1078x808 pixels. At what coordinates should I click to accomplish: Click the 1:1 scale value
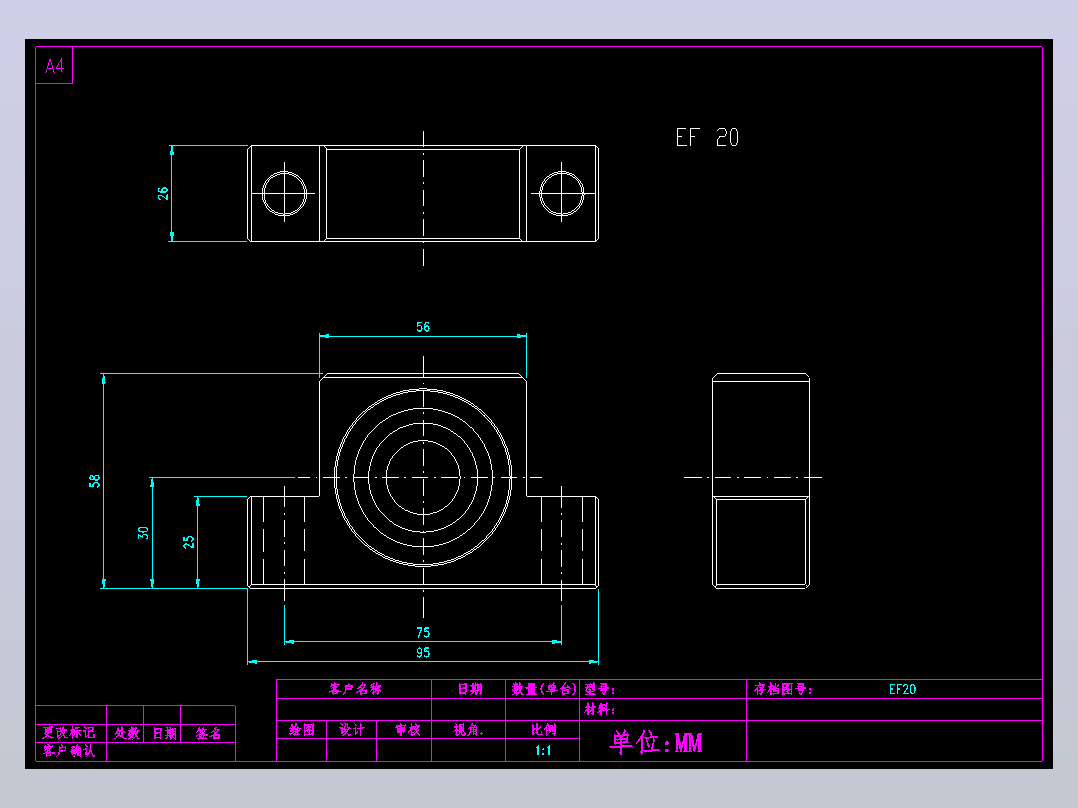pos(543,750)
